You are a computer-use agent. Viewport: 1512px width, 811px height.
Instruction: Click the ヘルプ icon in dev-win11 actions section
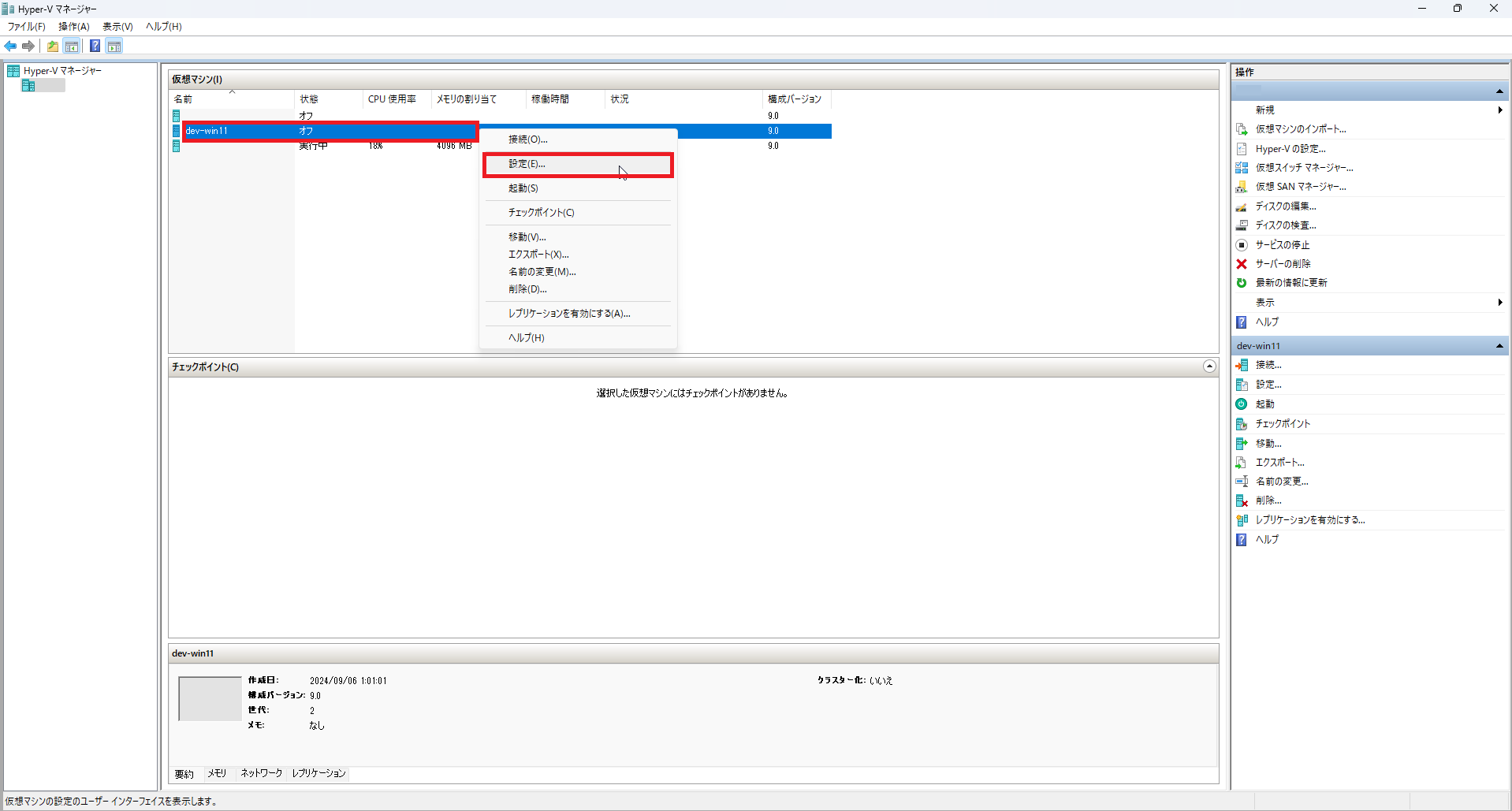(1242, 540)
